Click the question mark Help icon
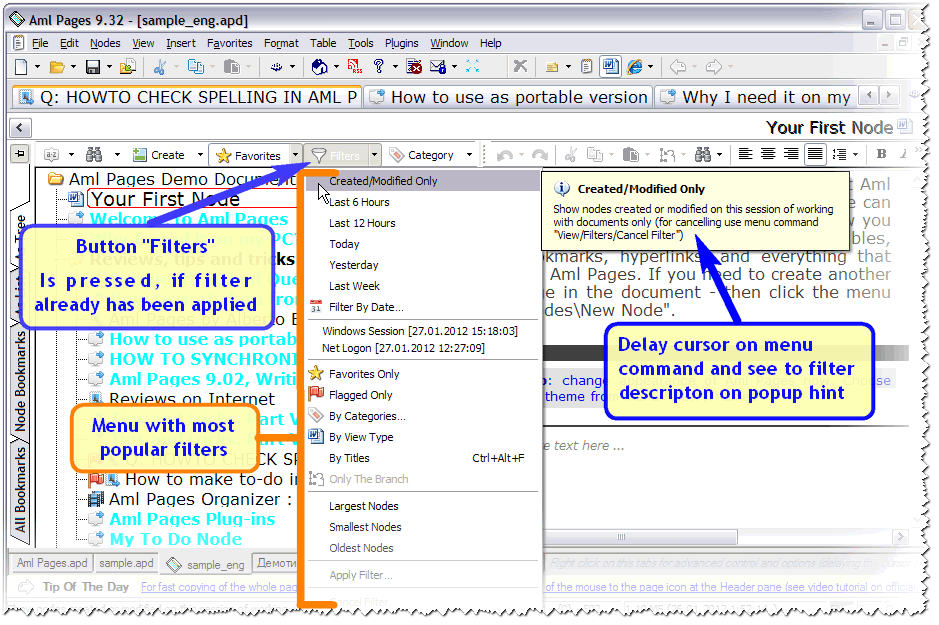Image resolution: width=939 pixels, height=625 pixels. pos(378,66)
